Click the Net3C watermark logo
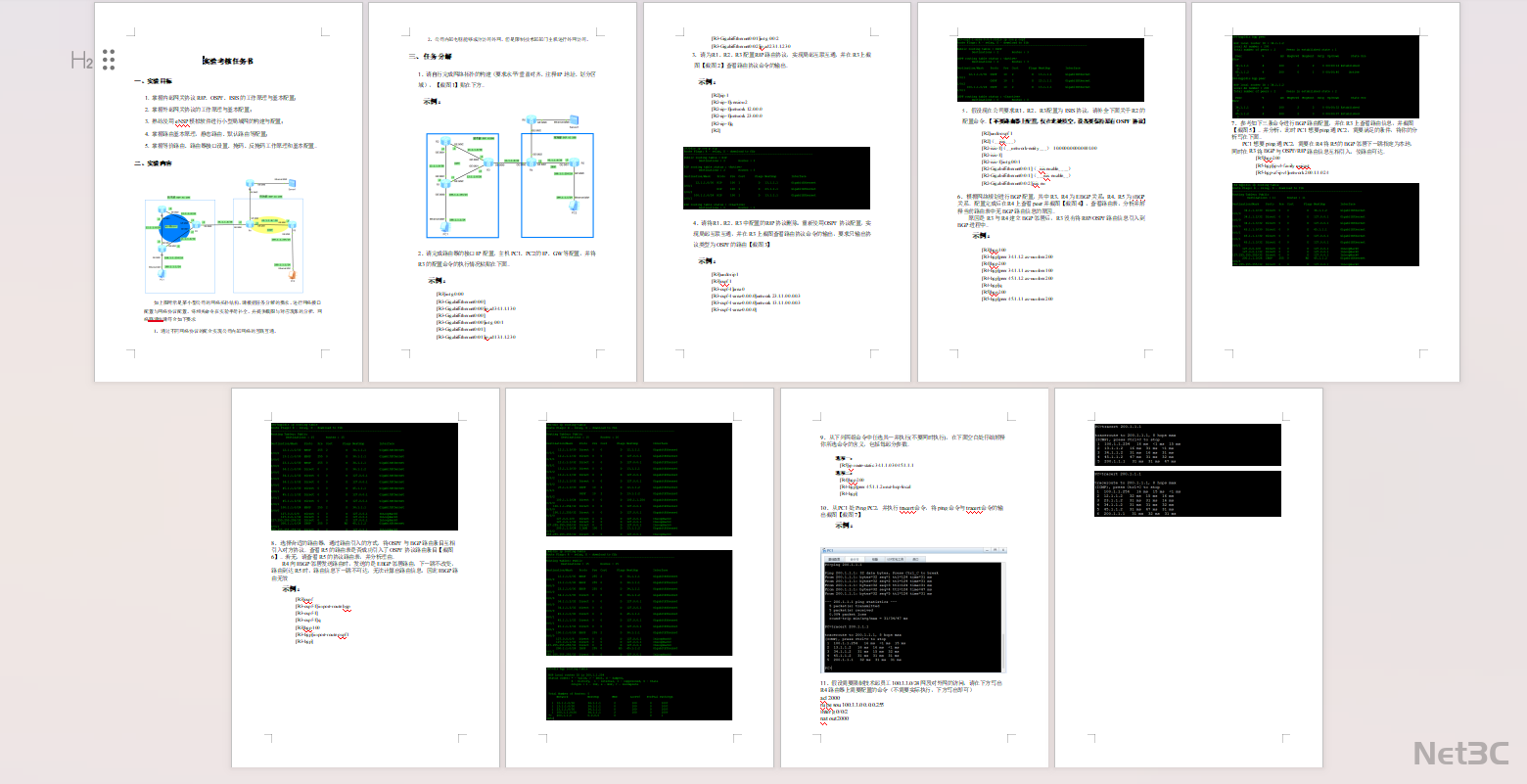This screenshot has height=784, width=1527. coord(1460,753)
